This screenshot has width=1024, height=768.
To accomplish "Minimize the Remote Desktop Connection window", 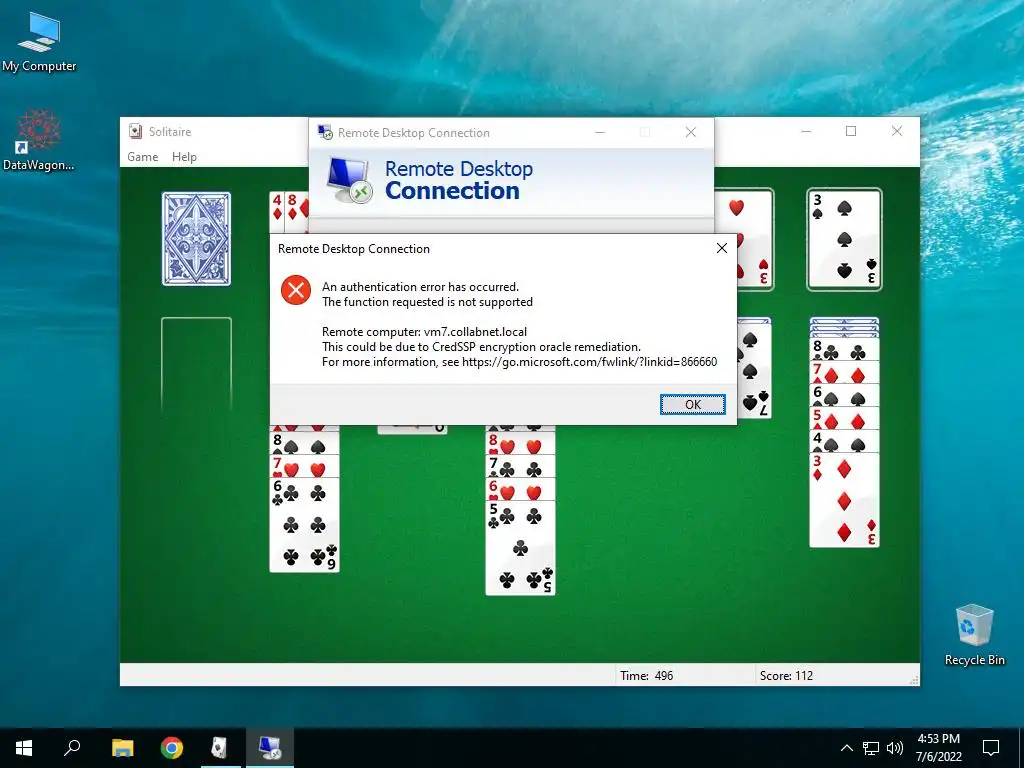I will coord(600,133).
